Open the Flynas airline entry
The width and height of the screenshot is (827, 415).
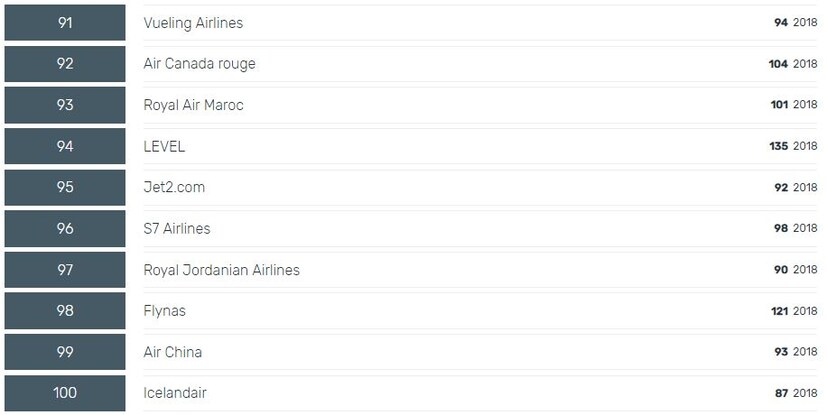point(164,310)
